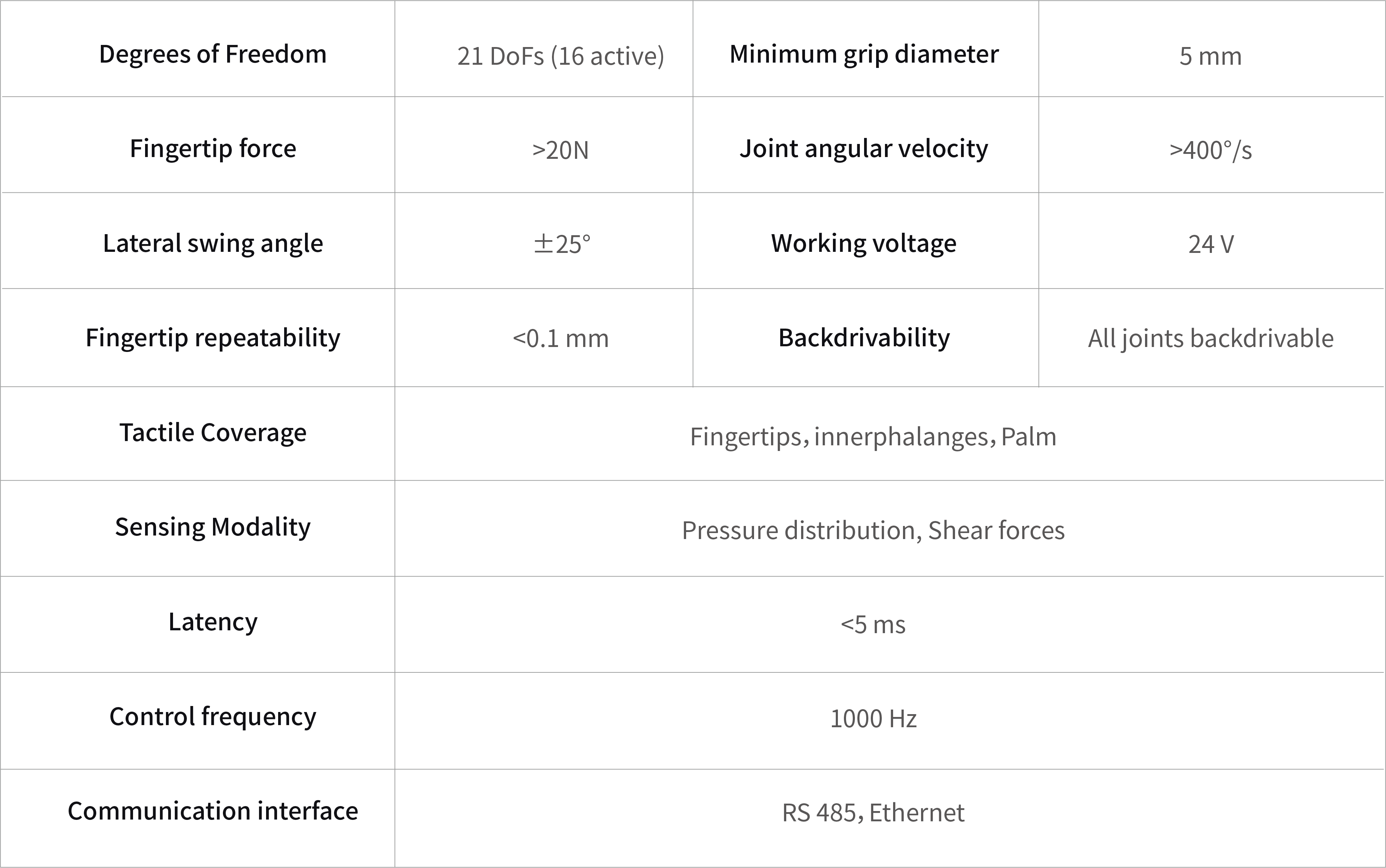Select the >20N force value
The width and height of the screenshot is (1386, 868).
[x=560, y=150]
